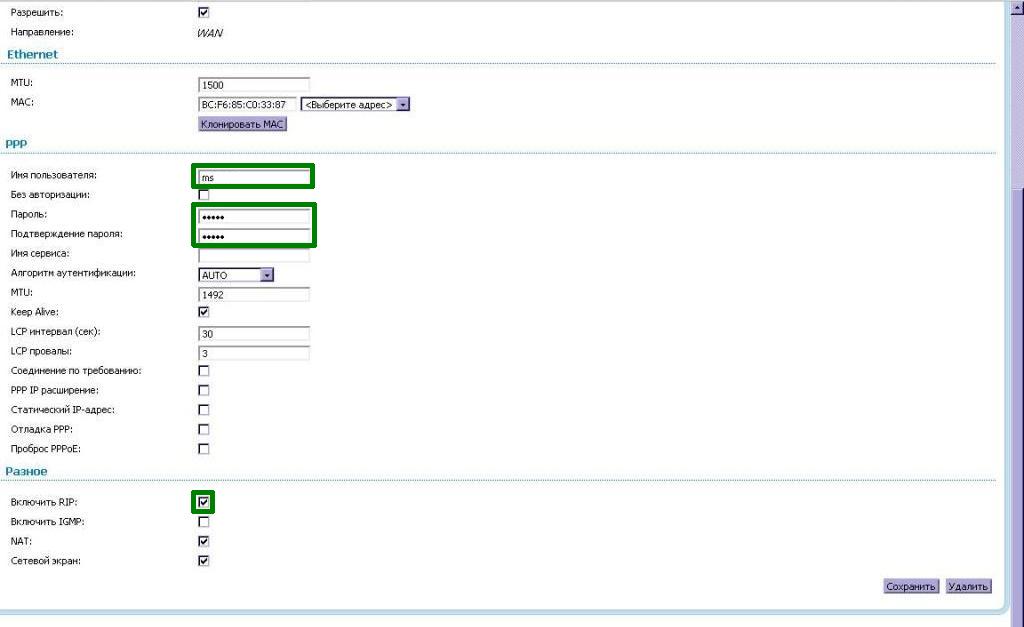Screen dimensions: 1024x627
Task: Expand the Алгоритм аутентификации AUTO dropdown
Action: pos(237,275)
